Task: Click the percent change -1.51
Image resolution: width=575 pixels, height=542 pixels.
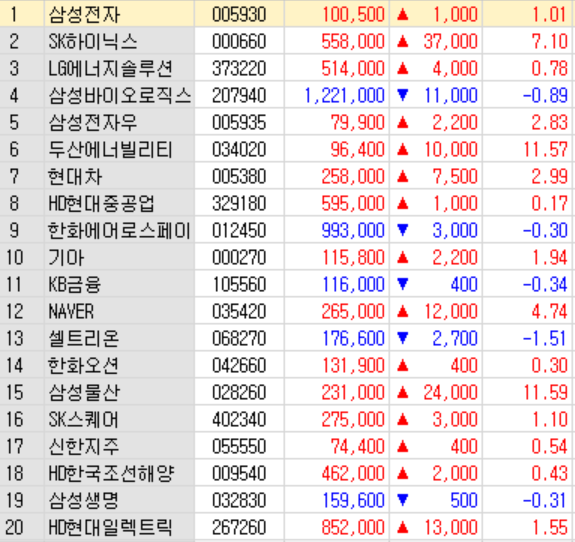Action: point(545,338)
